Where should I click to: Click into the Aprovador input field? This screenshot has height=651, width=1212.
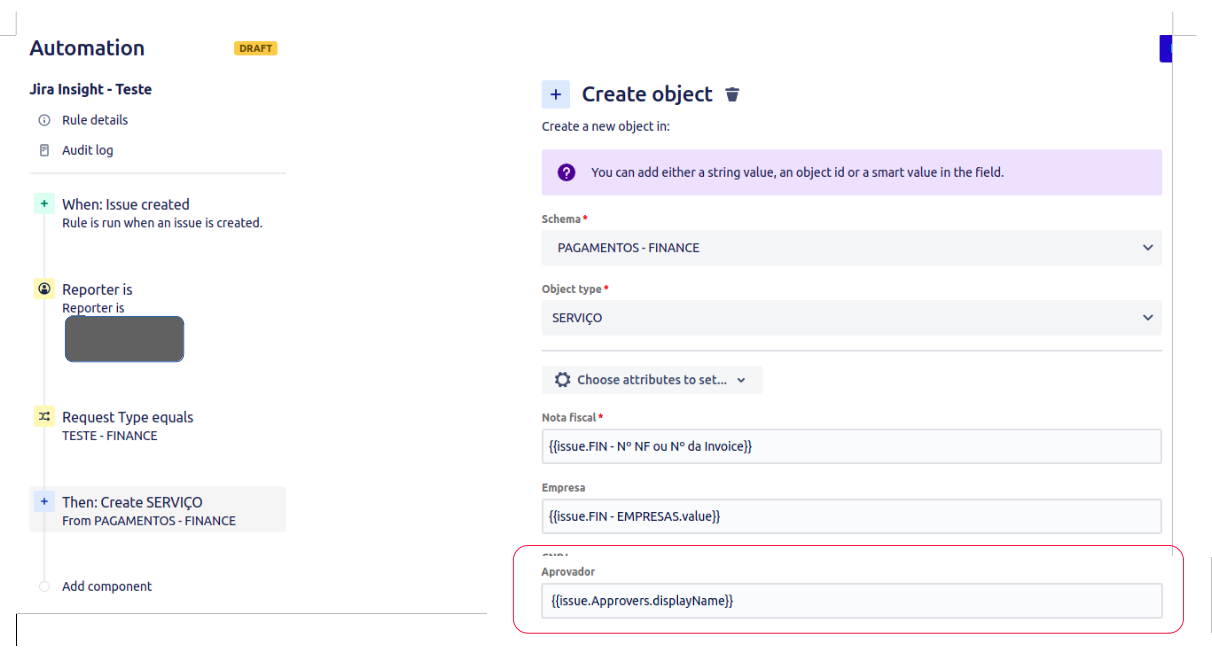(852, 601)
